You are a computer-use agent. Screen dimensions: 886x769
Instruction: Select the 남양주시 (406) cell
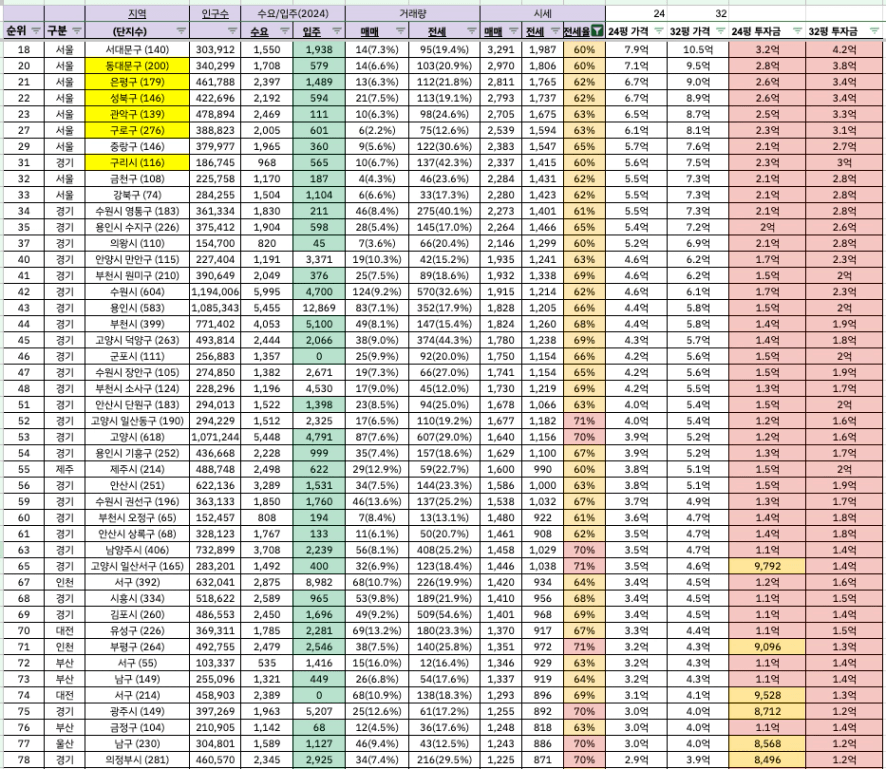coord(137,550)
